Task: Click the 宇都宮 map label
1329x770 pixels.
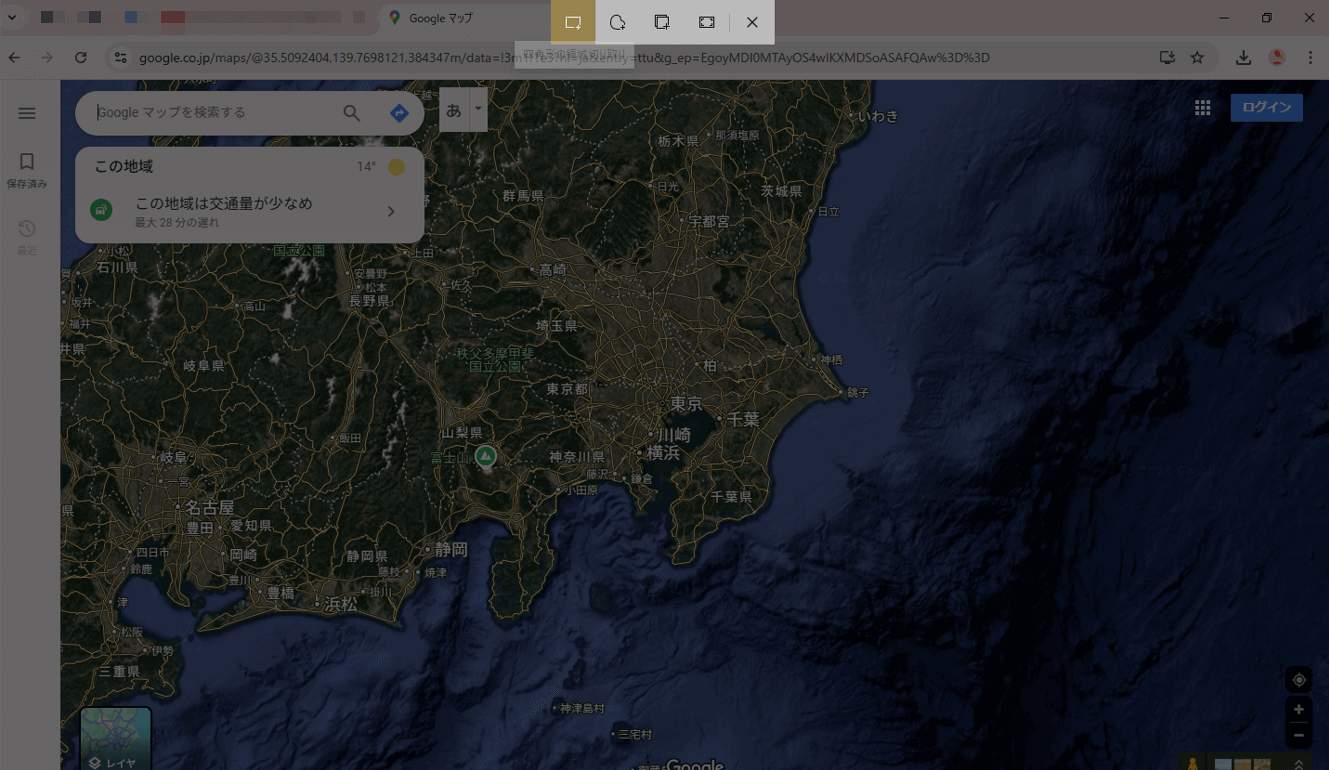Action: pyautogui.click(x=709, y=221)
